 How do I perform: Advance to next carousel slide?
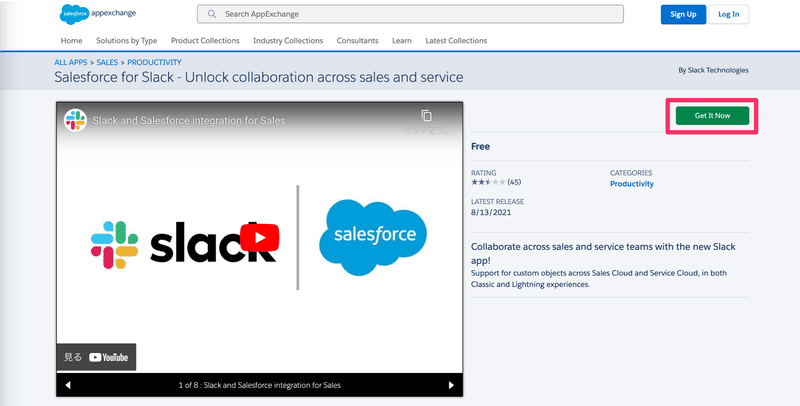tap(451, 385)
